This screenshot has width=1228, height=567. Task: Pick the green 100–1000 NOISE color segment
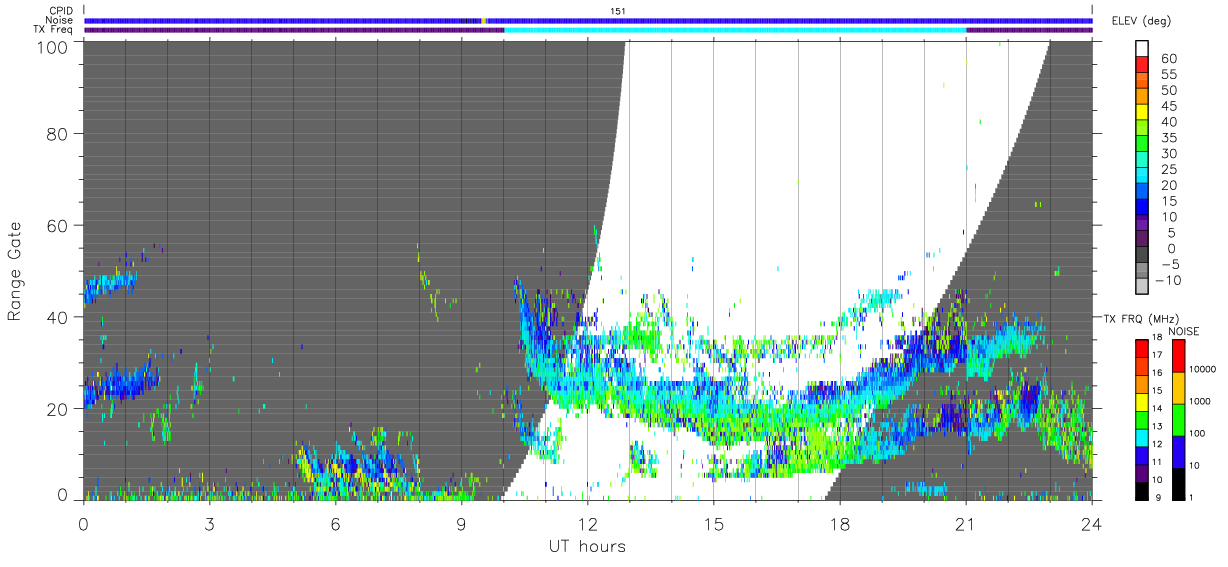pos(1178,420)
